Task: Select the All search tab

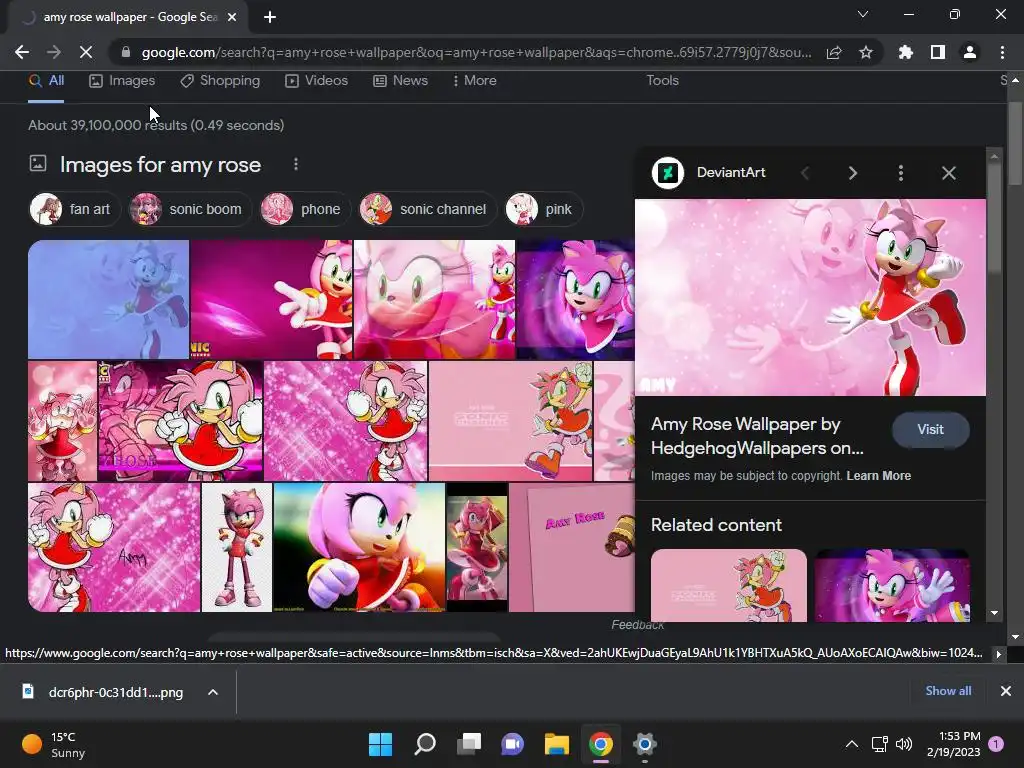Action: click(46, 80)
